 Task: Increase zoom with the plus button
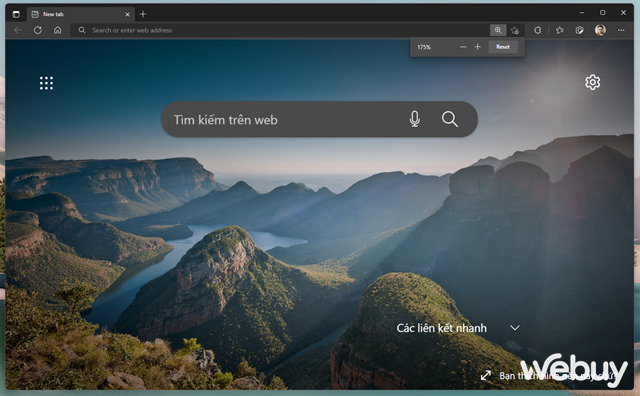click(x=478, y=47)
